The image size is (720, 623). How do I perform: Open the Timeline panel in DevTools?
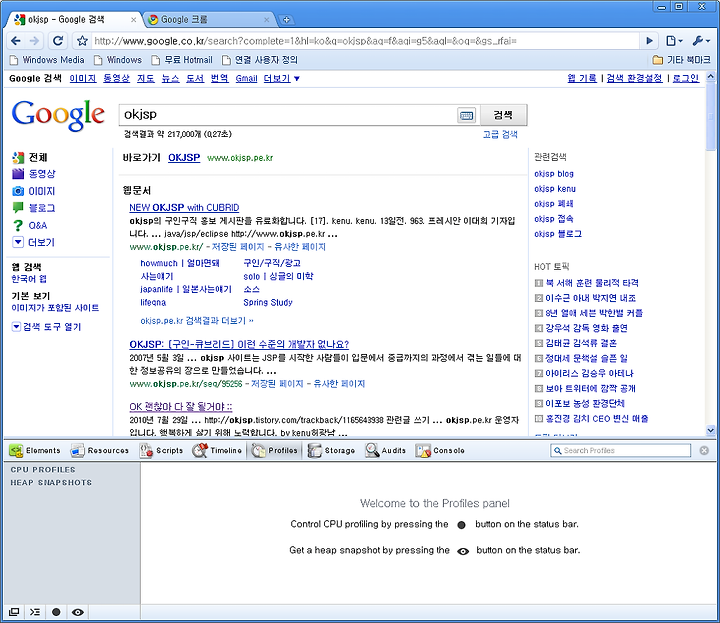(217, 450)
